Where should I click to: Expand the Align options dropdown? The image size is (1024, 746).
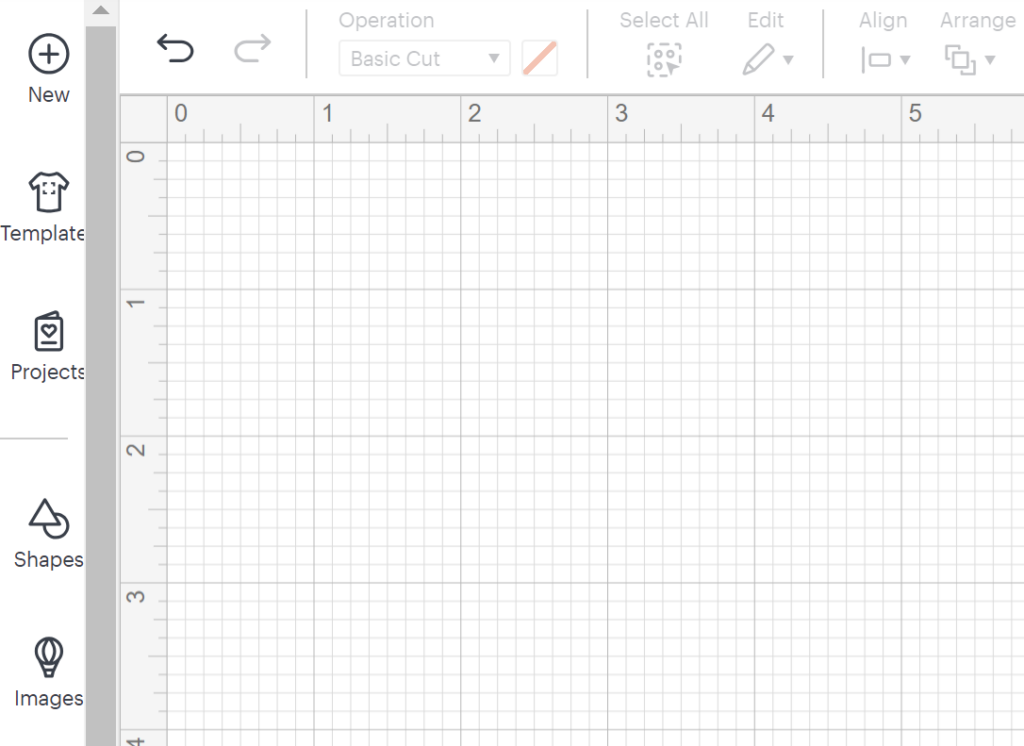tap(884, 60)
